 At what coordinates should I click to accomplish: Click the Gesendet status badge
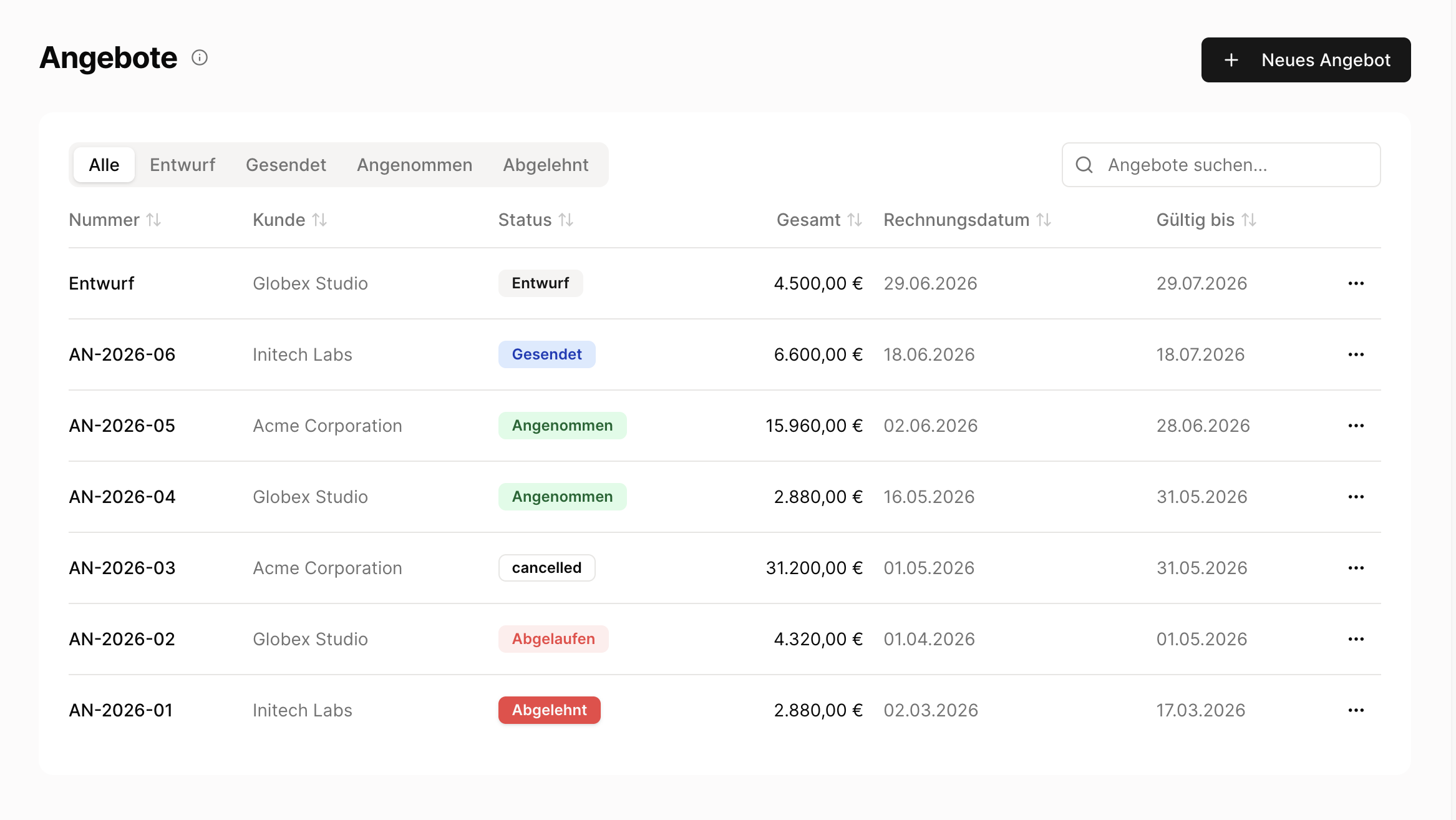point(546,354)
